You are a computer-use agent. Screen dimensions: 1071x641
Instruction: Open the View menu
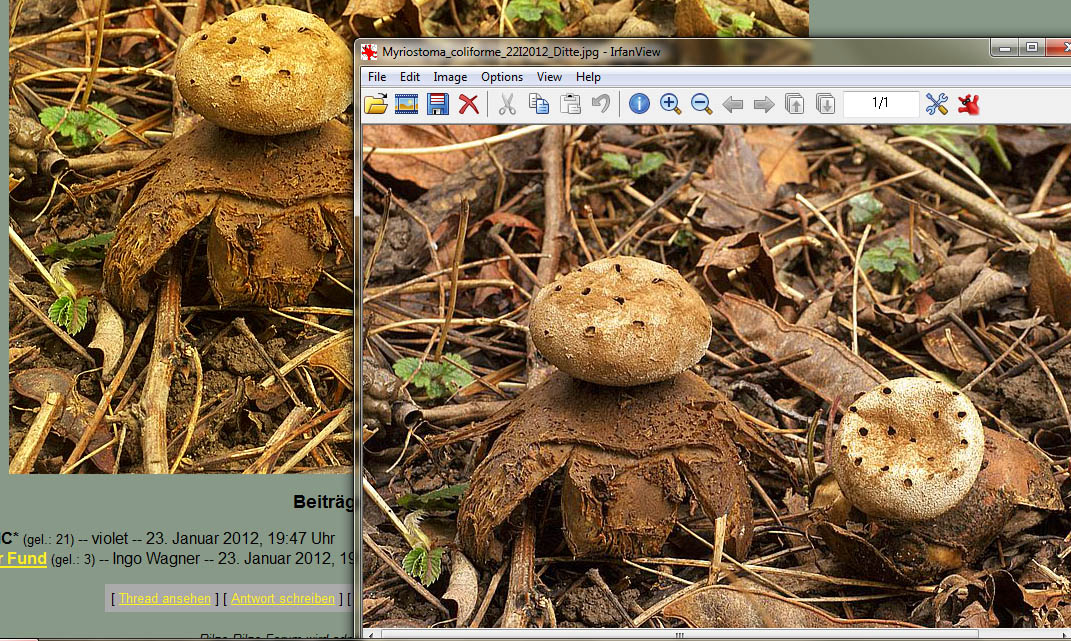[x=549, y=77]
